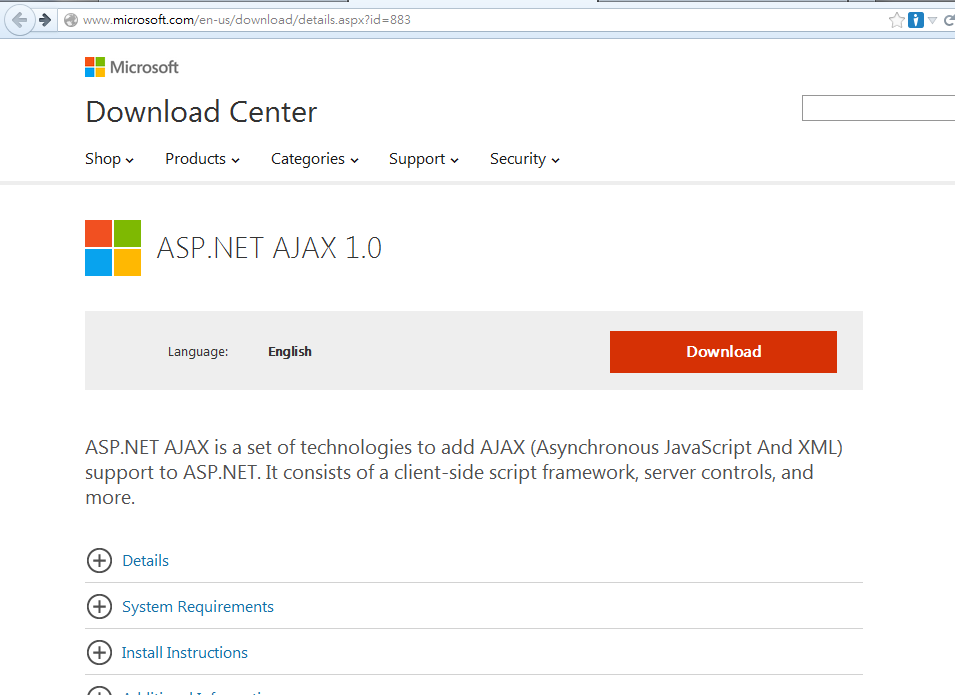The image size is (955, 695).
Task: Click the Download Center heading link
Action: tap(201, 112)
